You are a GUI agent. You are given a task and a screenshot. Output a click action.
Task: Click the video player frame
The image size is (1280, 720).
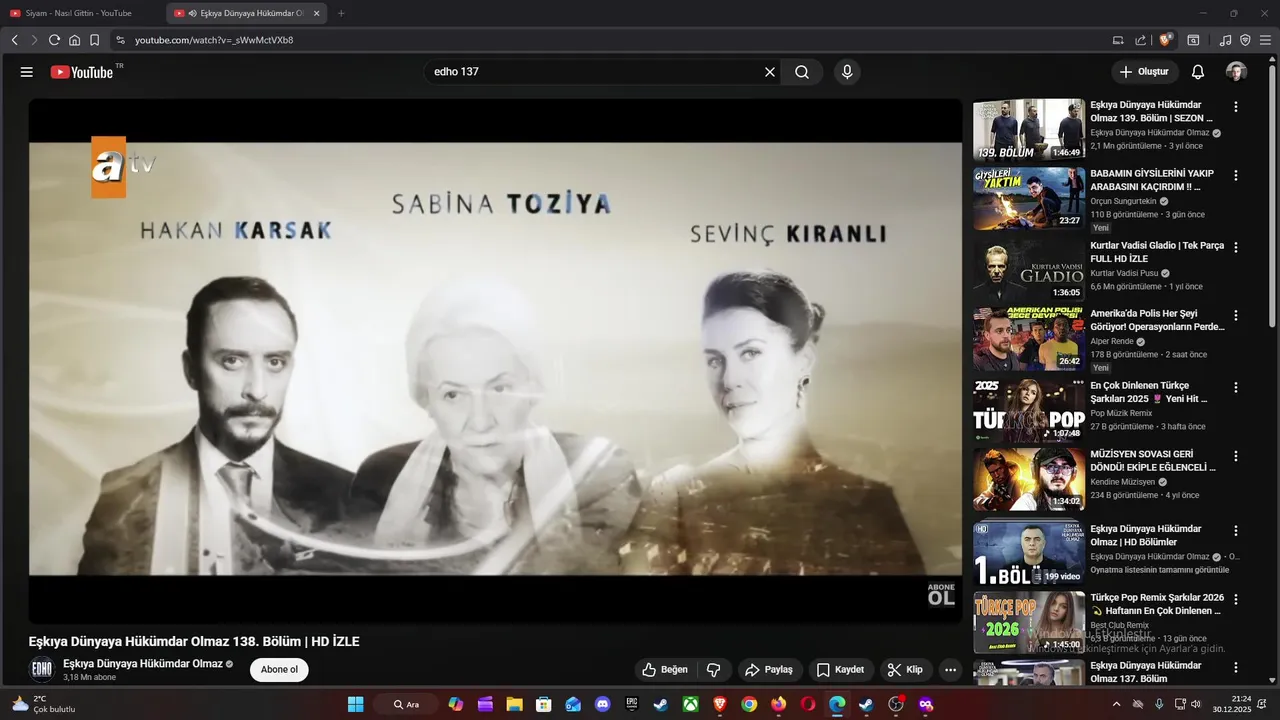495,360
